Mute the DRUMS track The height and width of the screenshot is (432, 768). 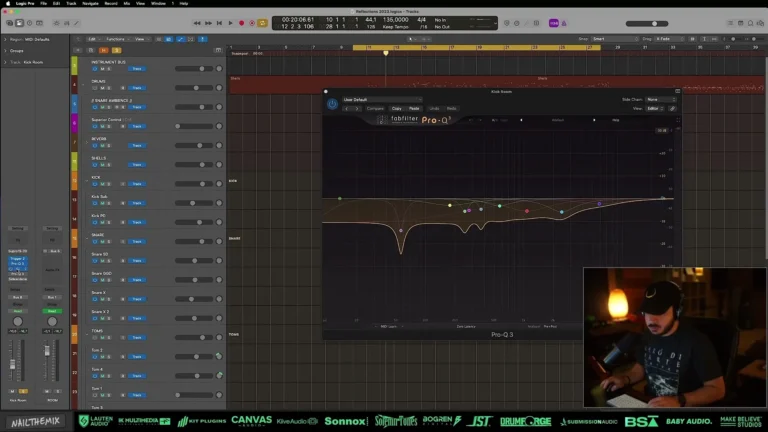click(102, 89)
